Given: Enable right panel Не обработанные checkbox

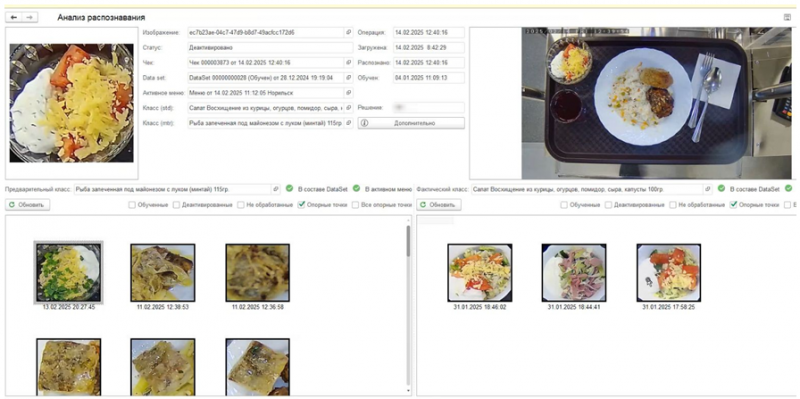Looking at the screenshot, I should tap(672, 205).
